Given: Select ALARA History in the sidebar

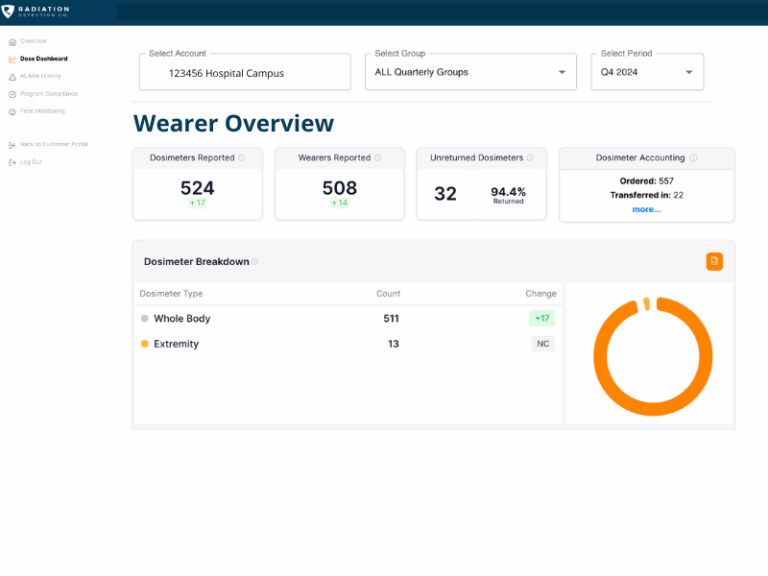Looking at the screenshot, I should tap(41, 76).
